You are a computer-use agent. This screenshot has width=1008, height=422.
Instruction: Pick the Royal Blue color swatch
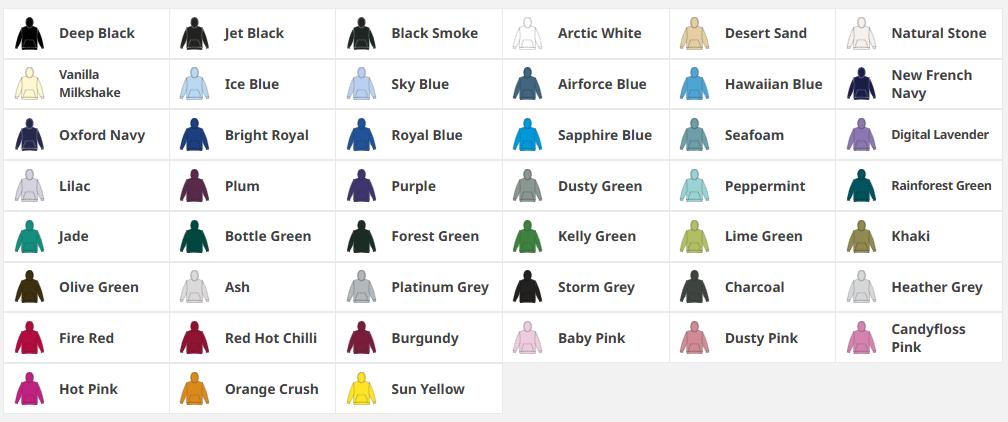(361, 135)
